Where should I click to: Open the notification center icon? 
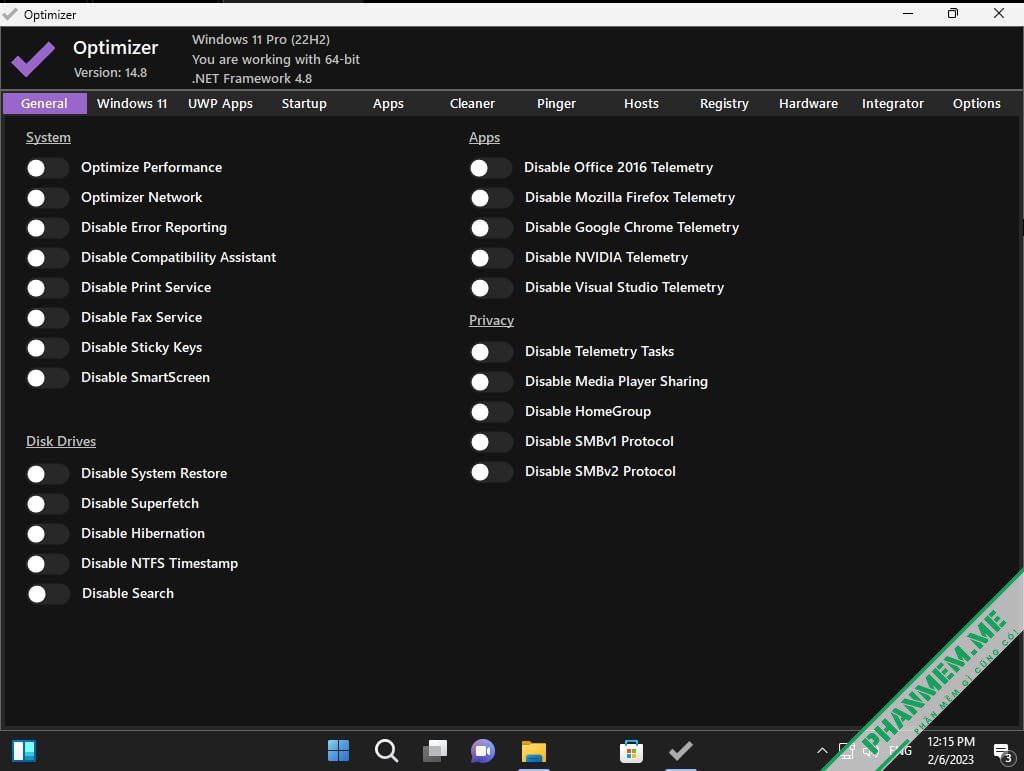1003,753
